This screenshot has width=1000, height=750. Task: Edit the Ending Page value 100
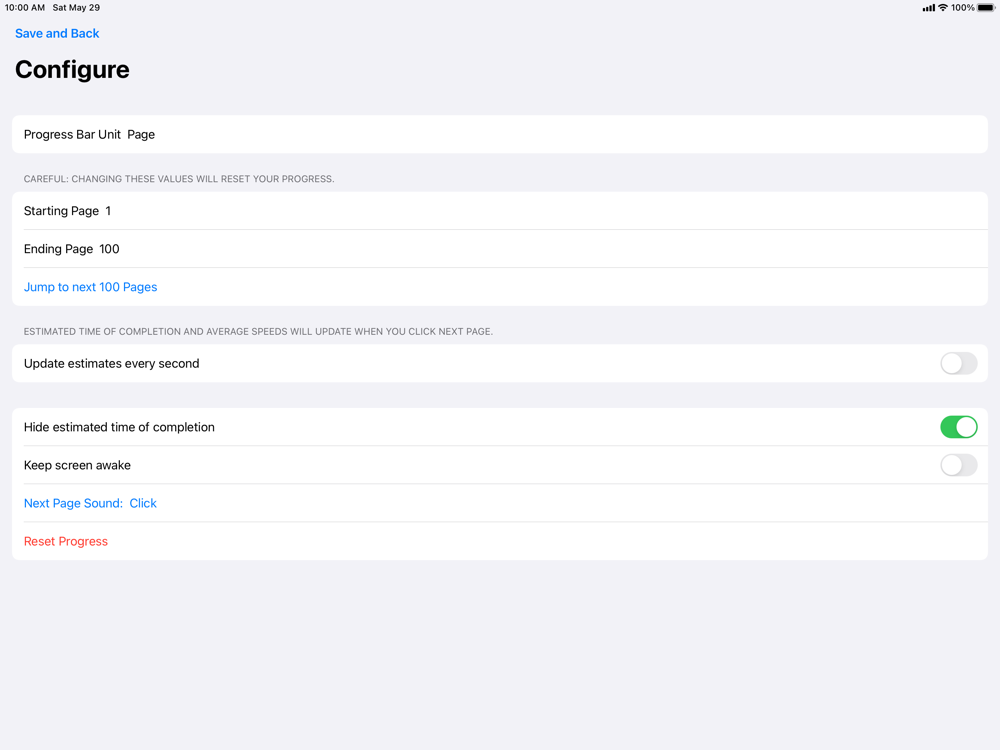(109, 249)
